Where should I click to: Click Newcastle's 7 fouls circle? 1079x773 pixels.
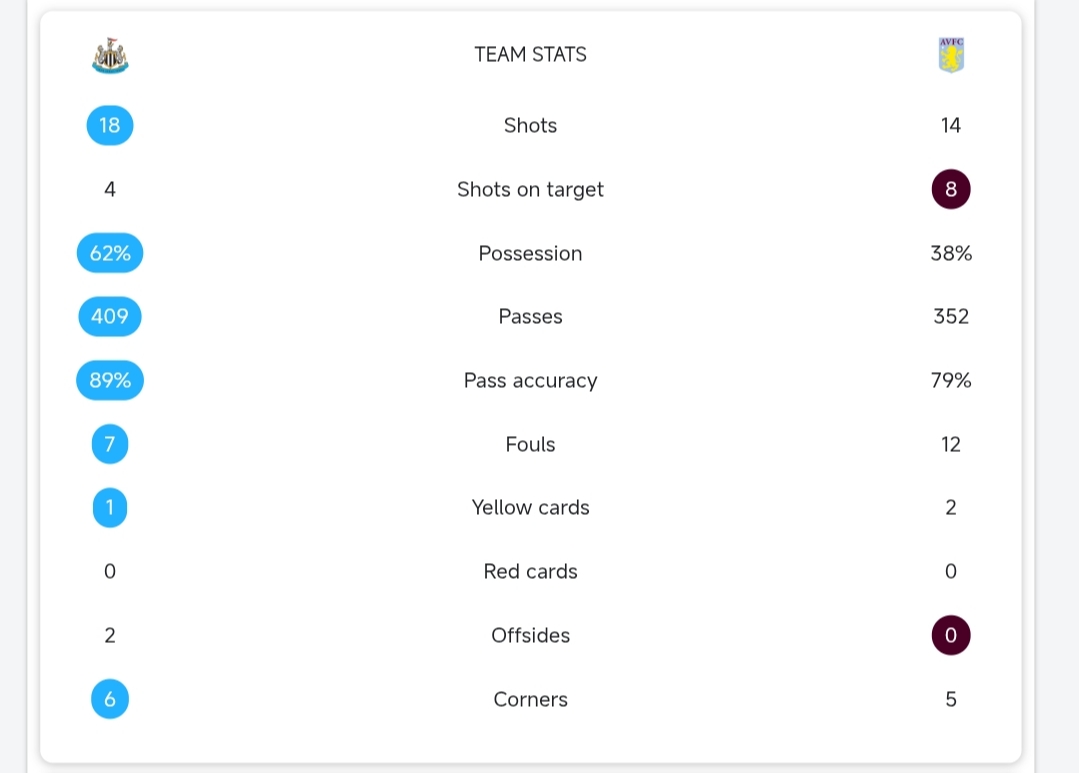110,444
